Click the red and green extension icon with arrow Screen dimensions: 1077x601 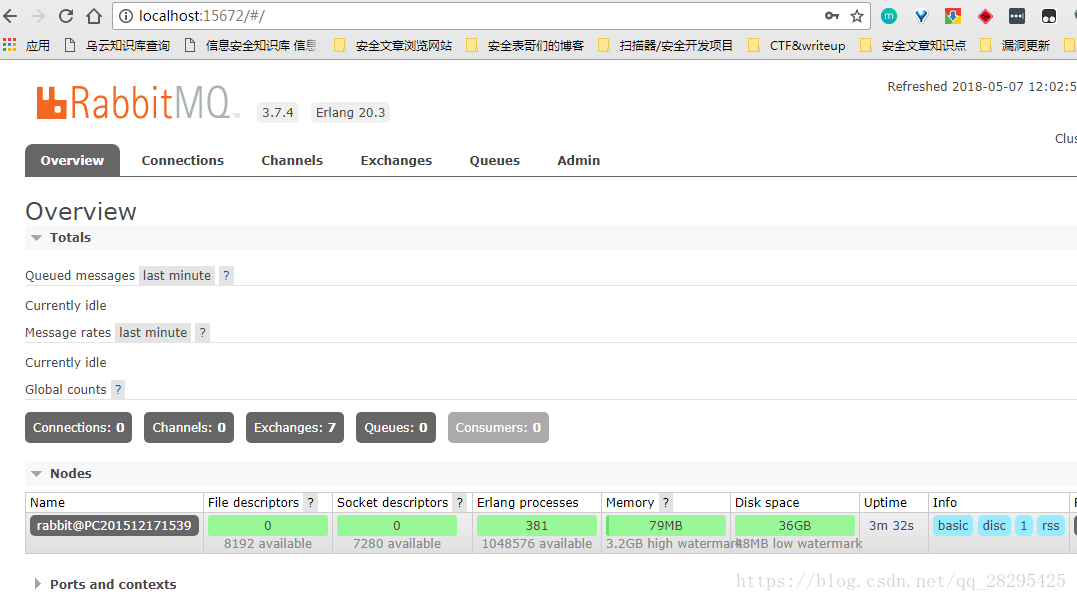click(953, 16)
